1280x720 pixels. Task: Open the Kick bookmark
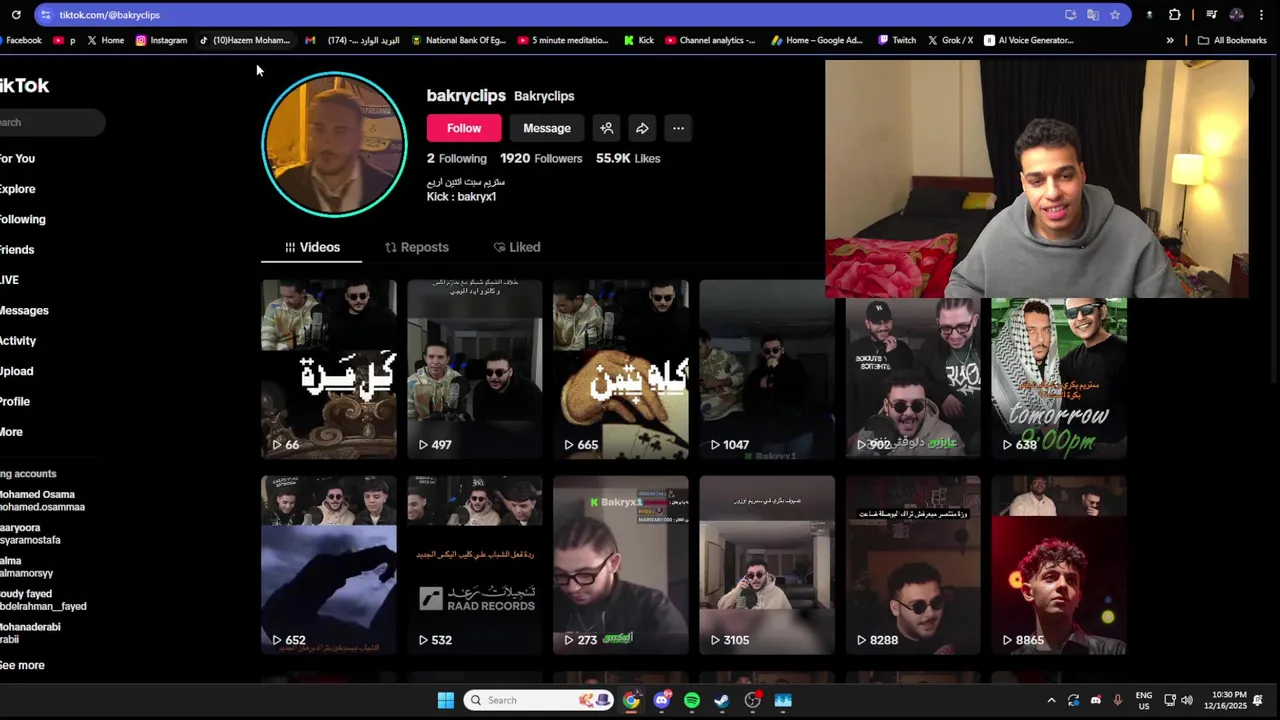[x=639, y=40]
